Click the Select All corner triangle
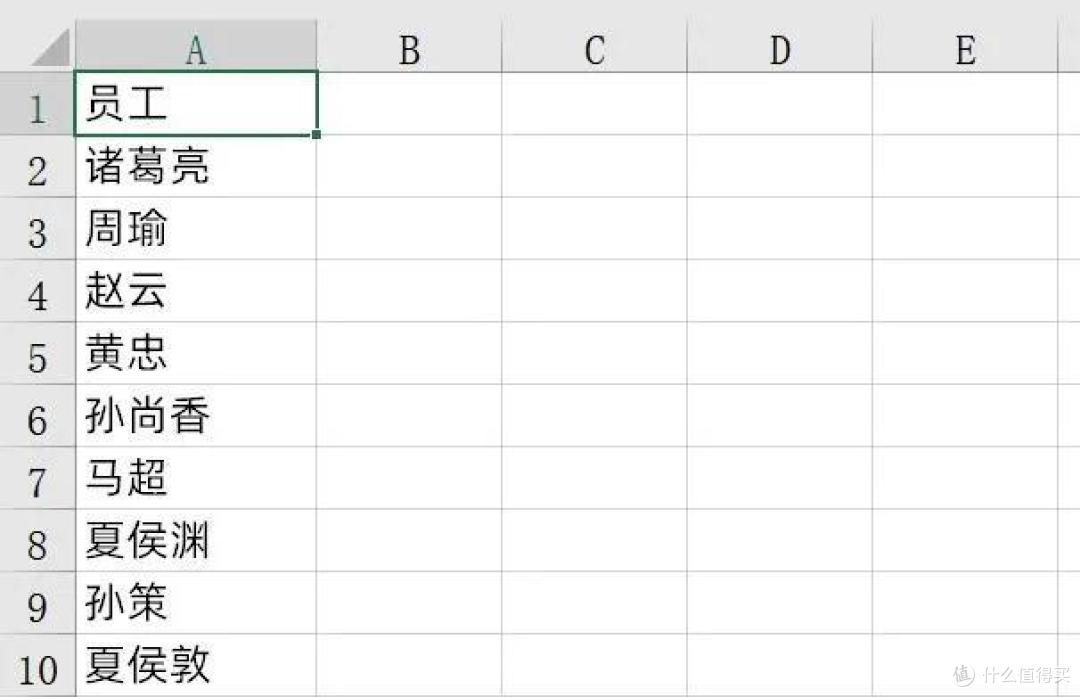This screenshot has width=1080, height=697. 51,47
